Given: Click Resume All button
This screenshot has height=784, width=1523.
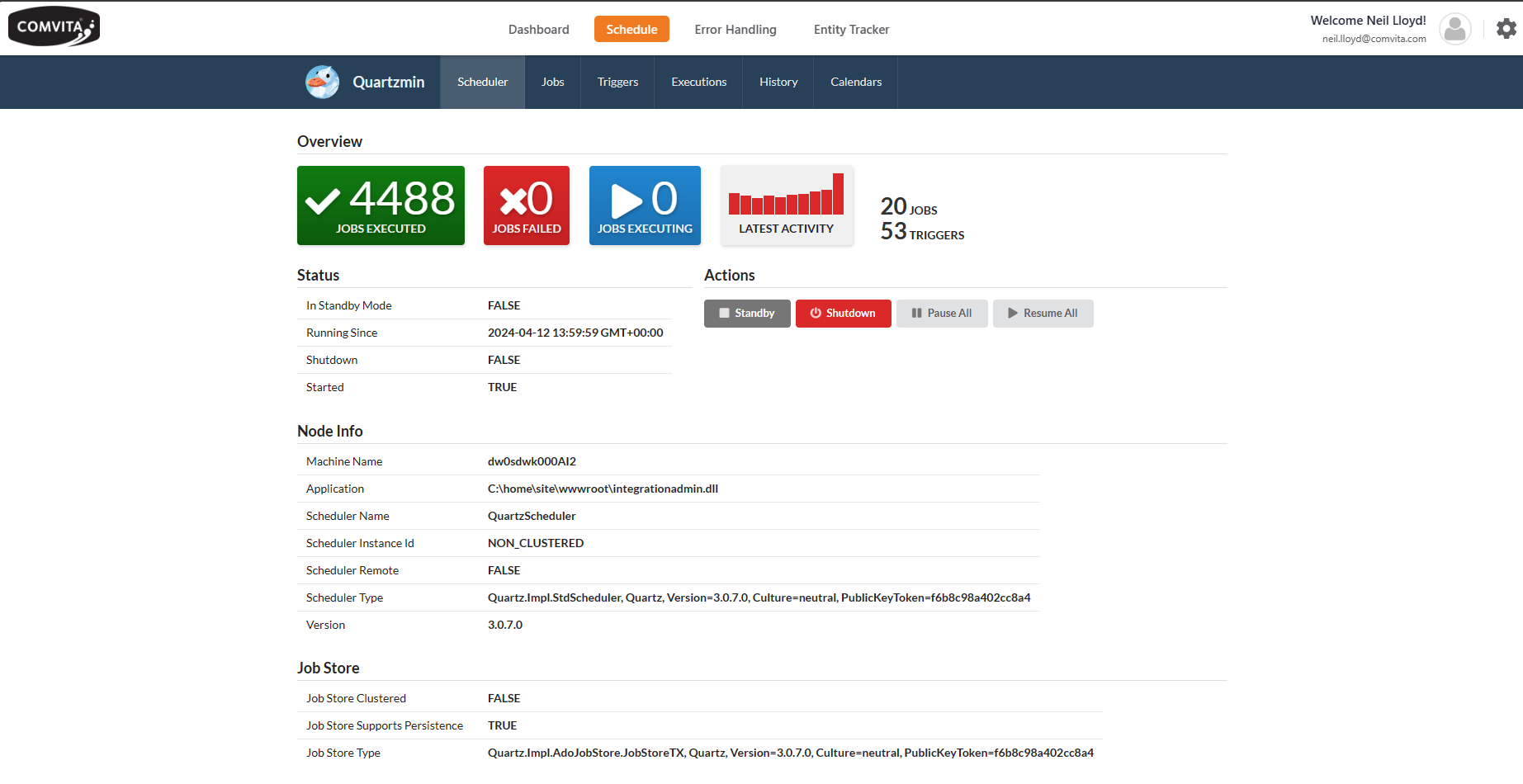Looking at the screenshot, I should click(x=1043, y=314).
